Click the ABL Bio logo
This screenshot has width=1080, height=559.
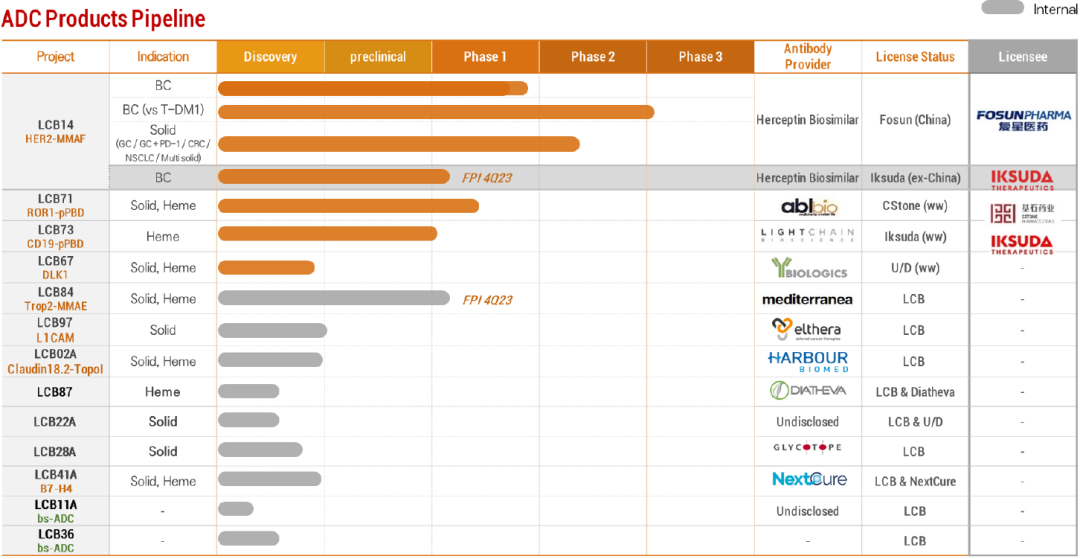(x=808, y=207)
